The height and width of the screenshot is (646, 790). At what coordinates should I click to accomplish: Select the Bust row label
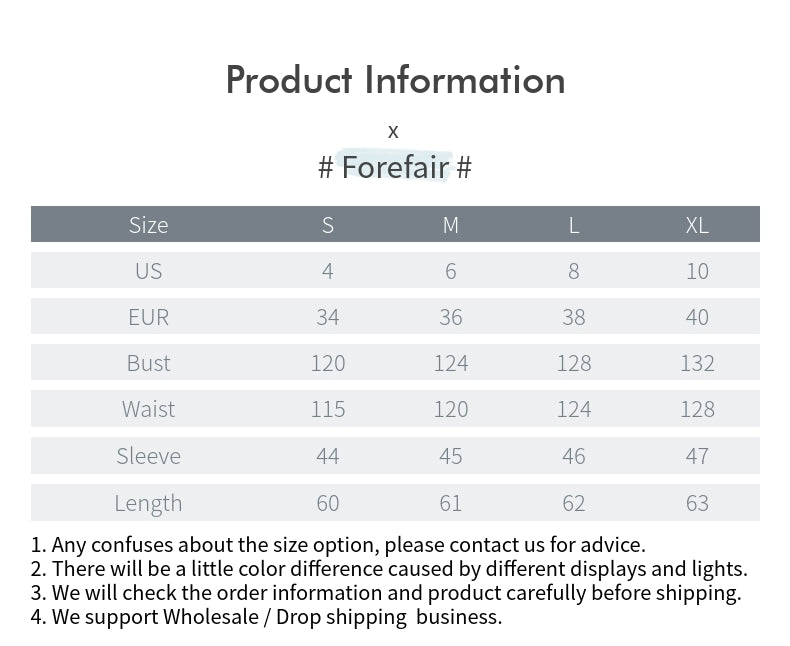148,363
